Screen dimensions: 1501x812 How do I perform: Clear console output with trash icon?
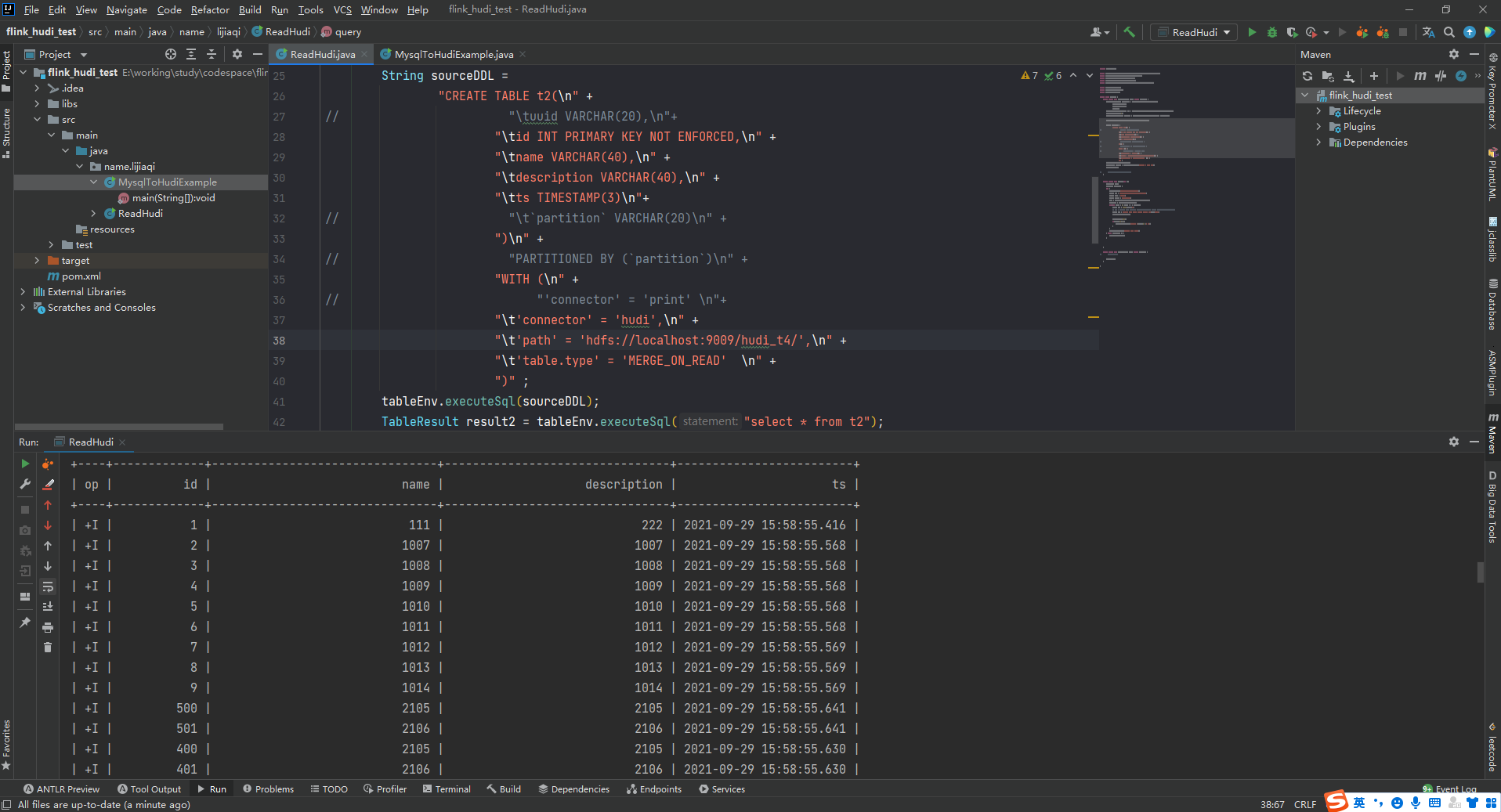click(48, 648)
